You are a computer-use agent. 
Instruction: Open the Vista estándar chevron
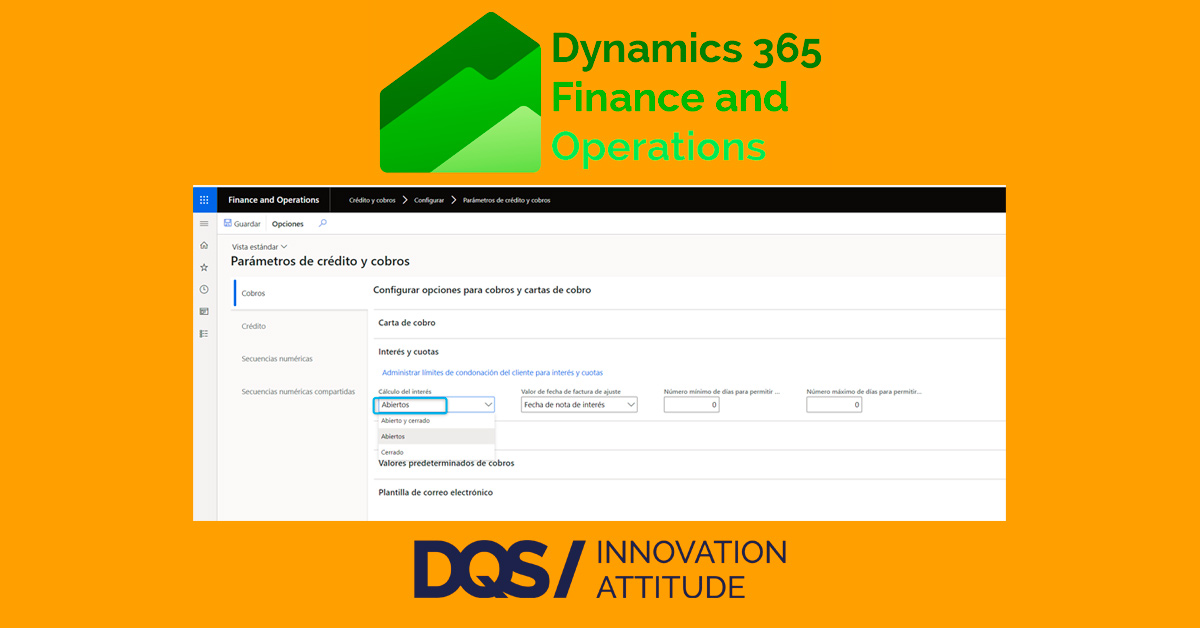pyautogui.click(x=282, y=246)
